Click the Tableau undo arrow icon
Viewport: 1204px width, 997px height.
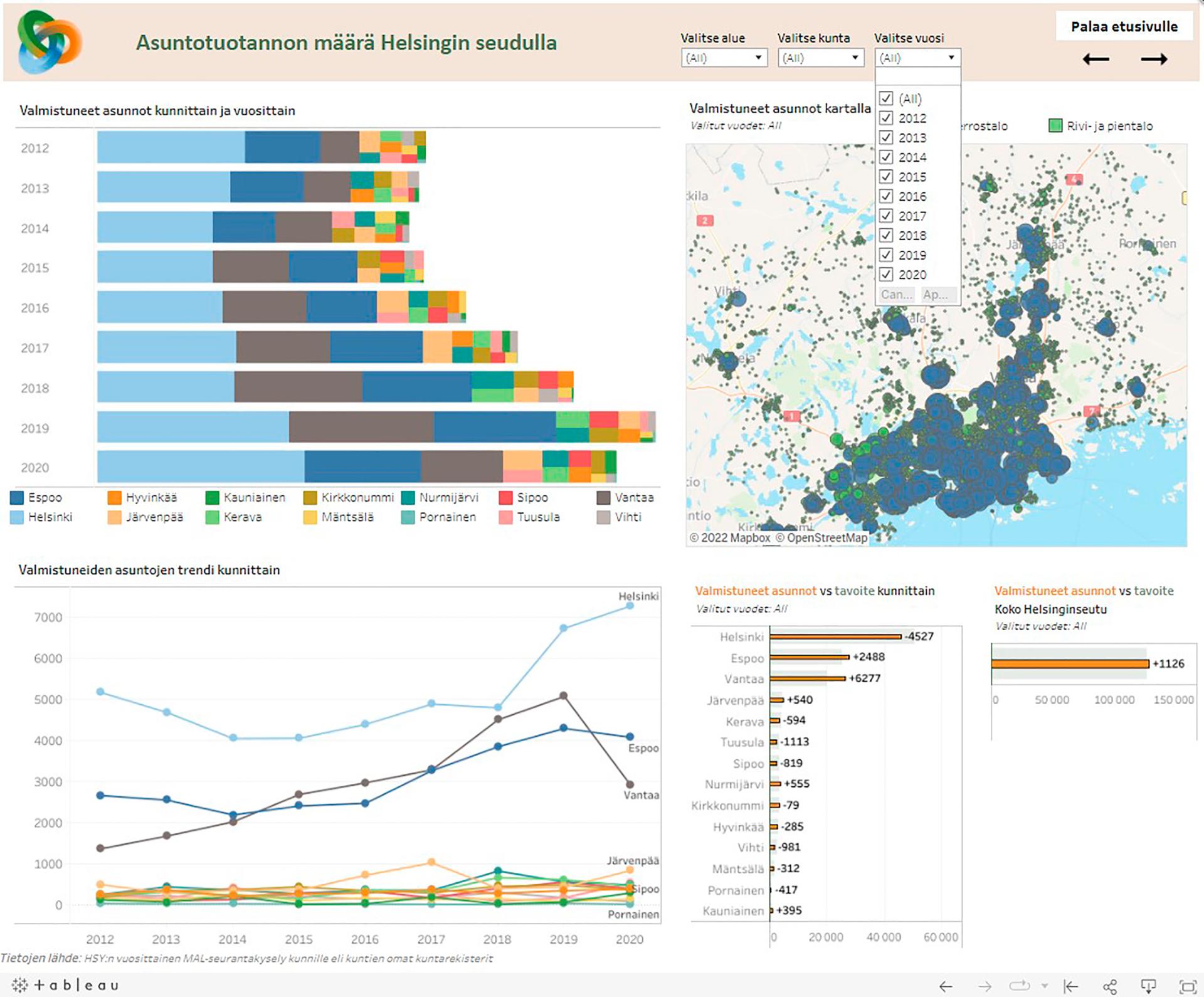946,986
